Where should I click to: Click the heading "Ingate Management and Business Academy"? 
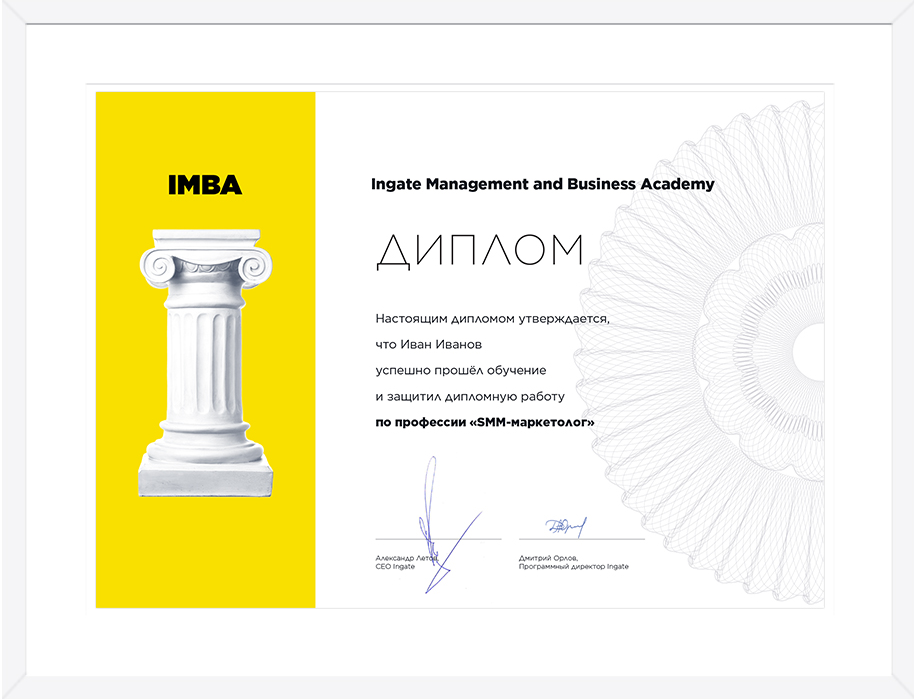click(x=543, y=184)
